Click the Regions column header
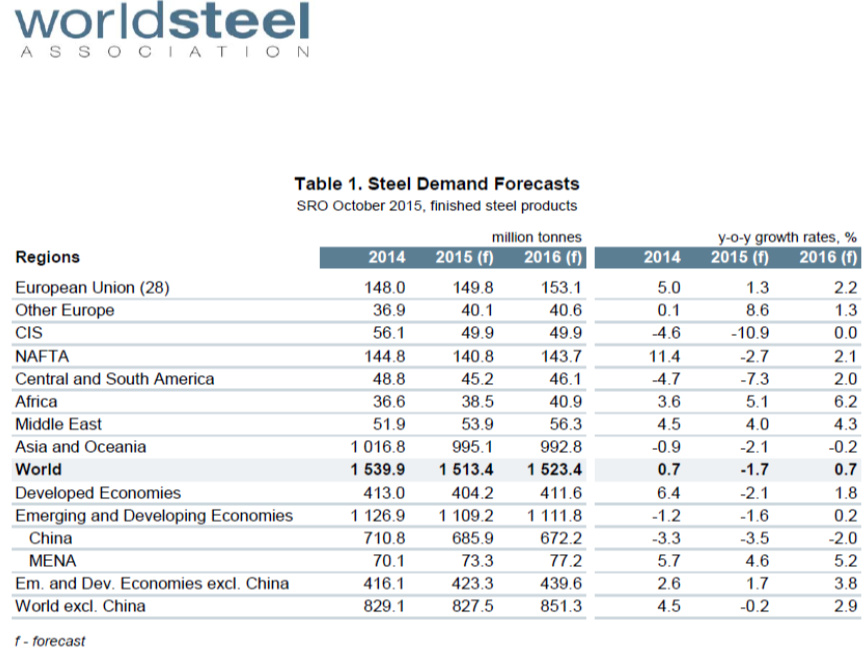Viewport: 866px width, 648px height. click(x=48, y=257)
